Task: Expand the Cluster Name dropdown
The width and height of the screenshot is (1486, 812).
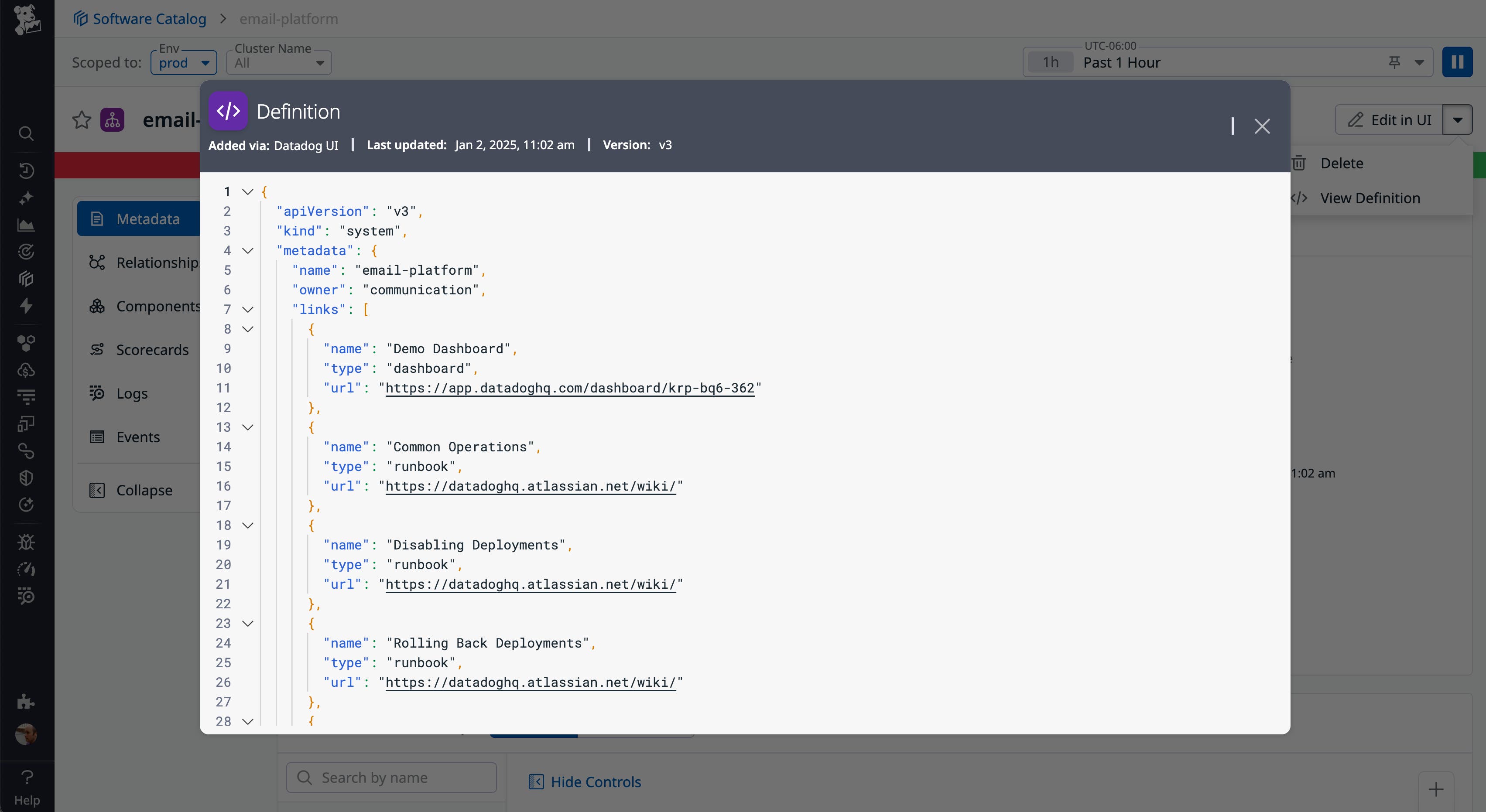Action: coord(279,63)
